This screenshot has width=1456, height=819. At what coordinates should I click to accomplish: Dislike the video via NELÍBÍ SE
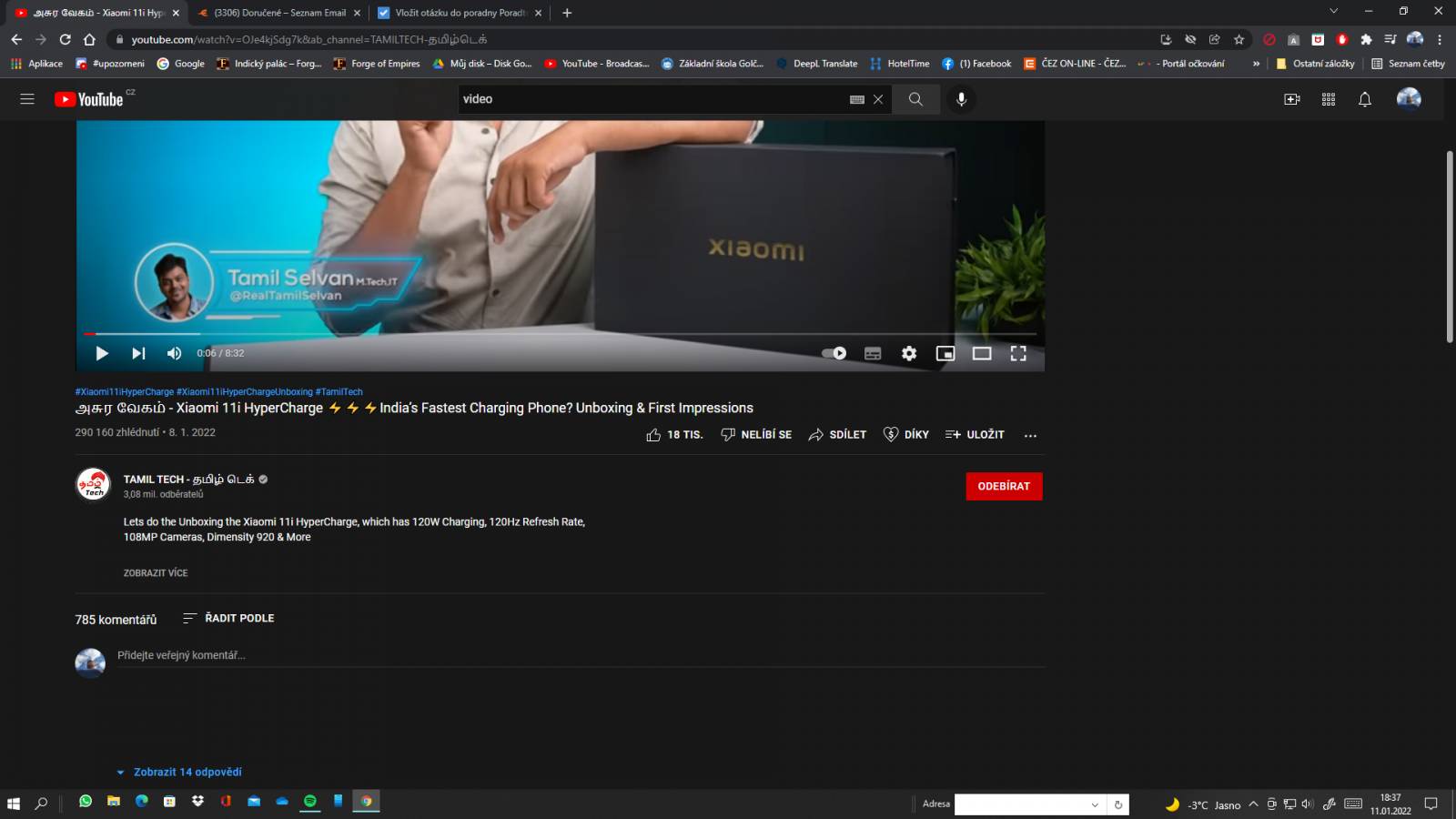(x=756, y=435)
